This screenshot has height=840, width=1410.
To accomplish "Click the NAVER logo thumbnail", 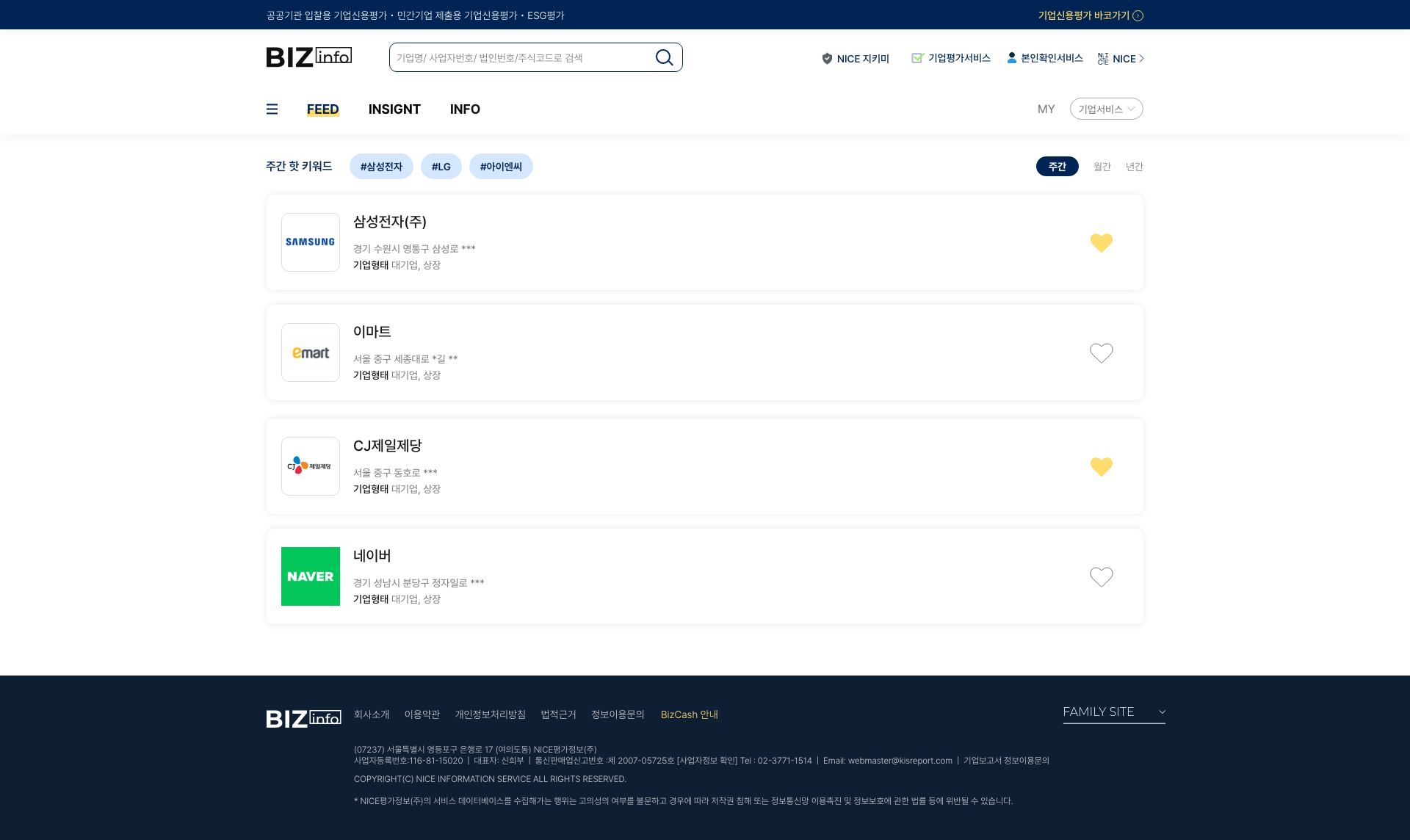I will 311,576.
